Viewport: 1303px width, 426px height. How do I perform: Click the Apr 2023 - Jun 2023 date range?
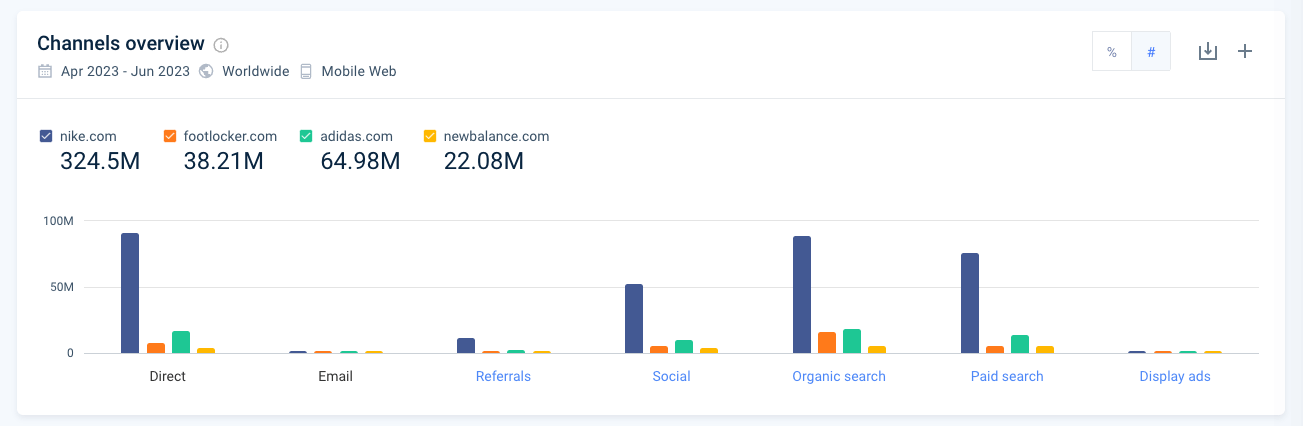pyautogui.click(x=125, y=71)
